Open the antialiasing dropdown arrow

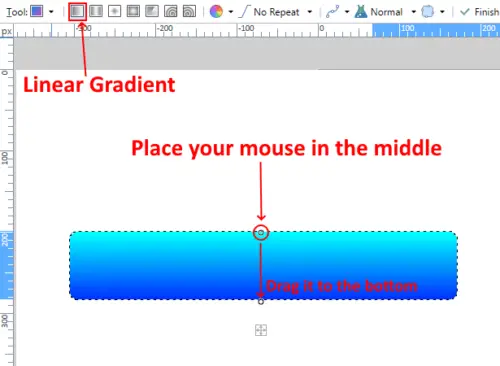(347, 12)
